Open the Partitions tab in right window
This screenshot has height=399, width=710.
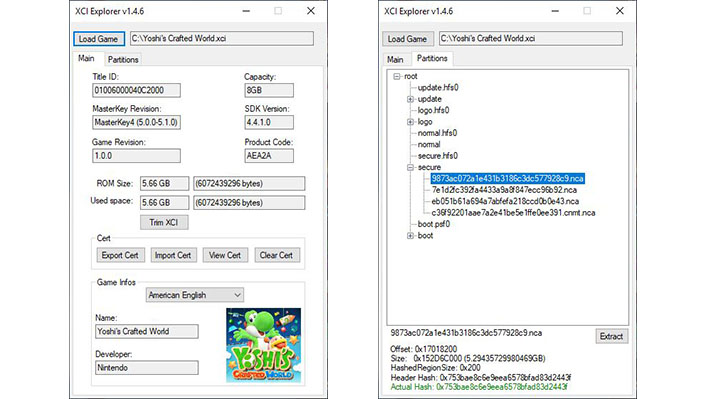pyautogui.click(x=432, y=58)
